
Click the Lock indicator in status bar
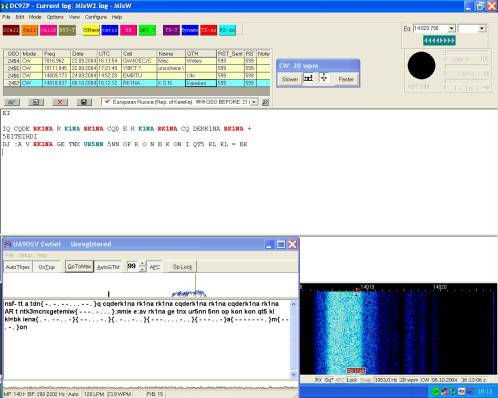click(351, 380)
